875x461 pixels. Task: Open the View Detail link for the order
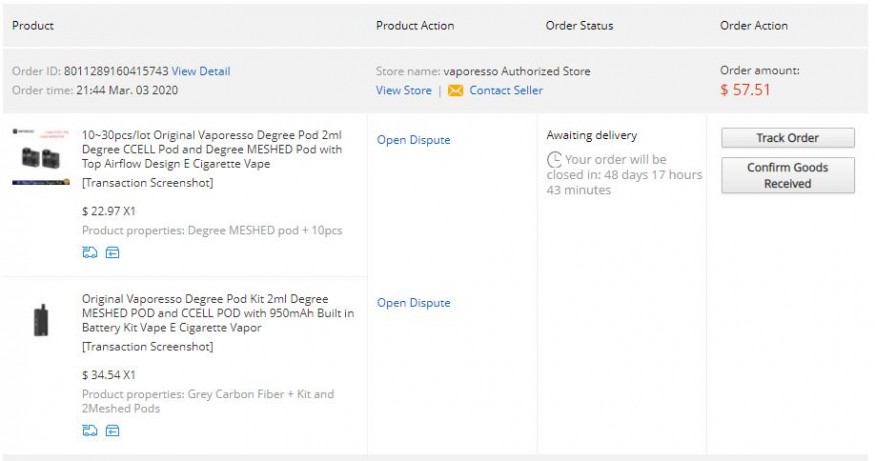click(201, 71)
